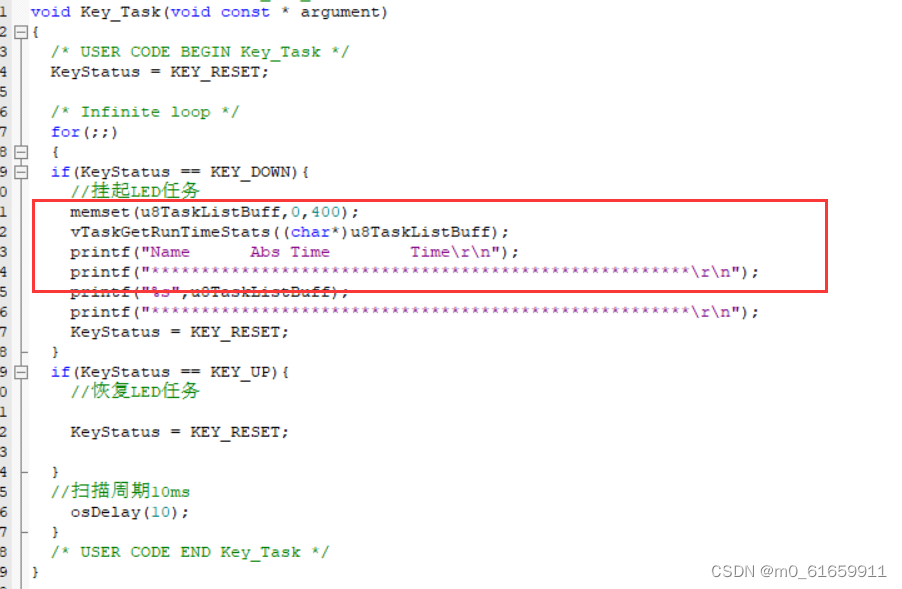Click the CSDN @m0_61659911 watermark
This screenshot has width=902, height=589.
[x=798, y=571]
